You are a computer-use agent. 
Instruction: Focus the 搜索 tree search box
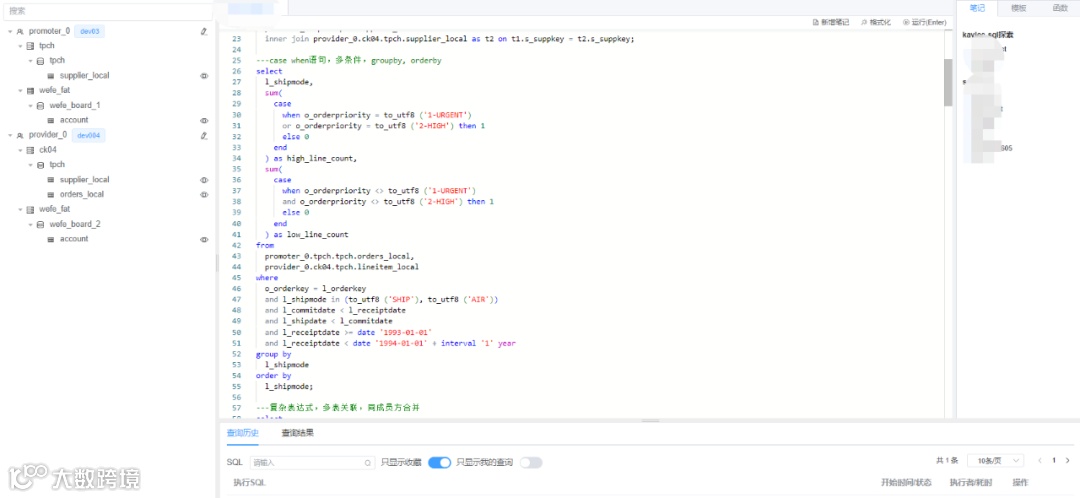pos(107,11)
